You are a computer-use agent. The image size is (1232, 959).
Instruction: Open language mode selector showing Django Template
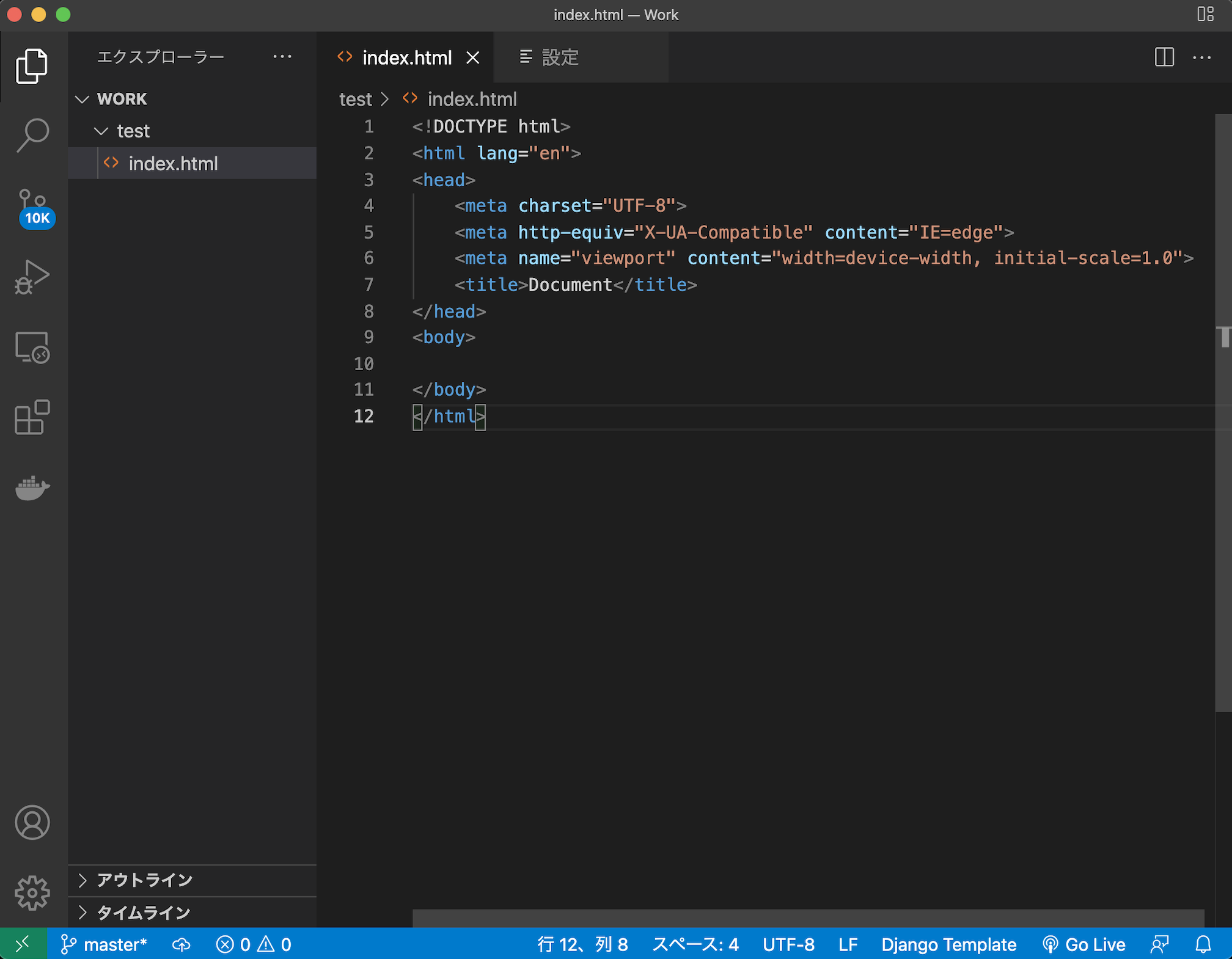point(948,944)
